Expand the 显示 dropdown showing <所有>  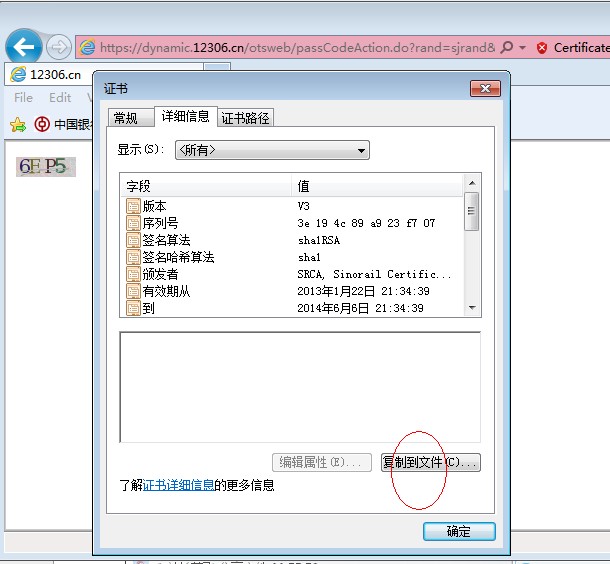click(x=272, y=150)
